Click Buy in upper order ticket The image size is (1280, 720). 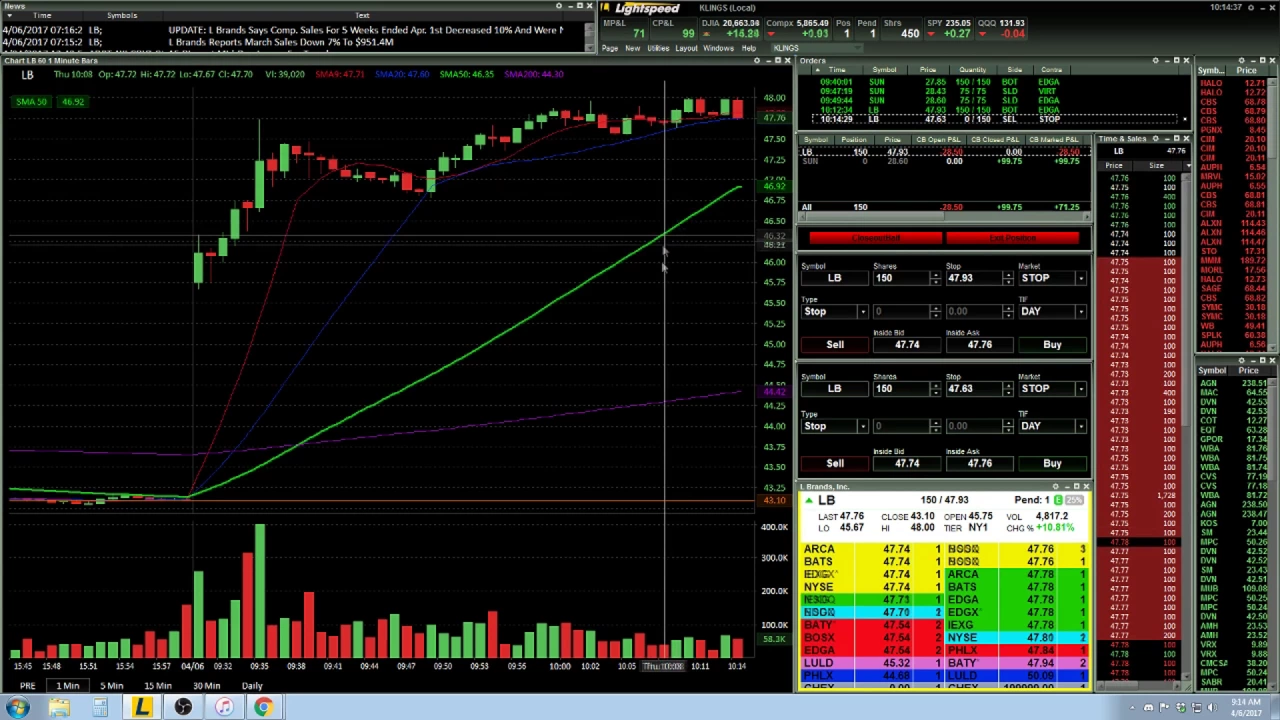pyautogui.click(x=1052, y=345)
